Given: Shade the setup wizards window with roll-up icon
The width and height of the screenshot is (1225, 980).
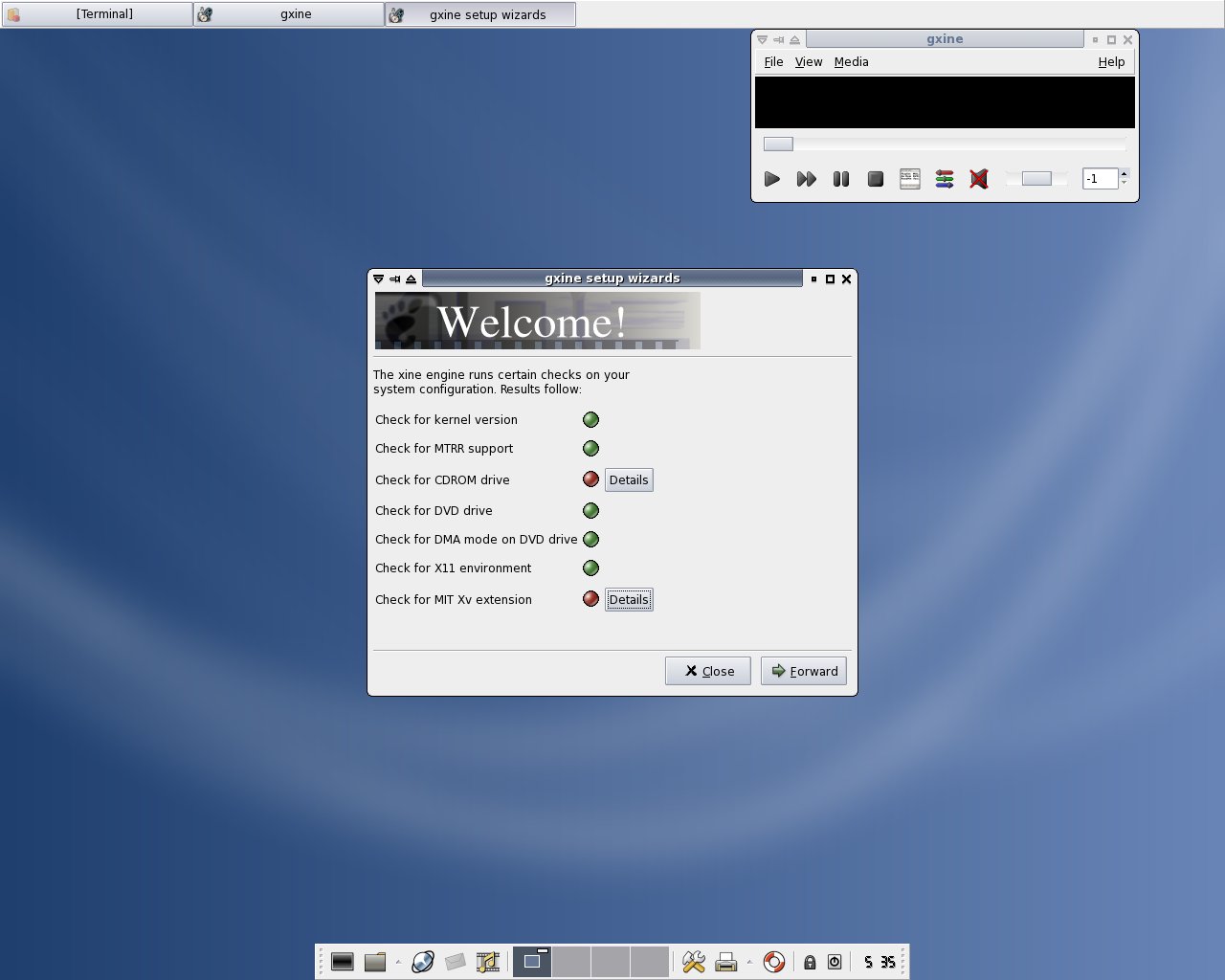Looking at the screenshot, I should pos(411,279).
